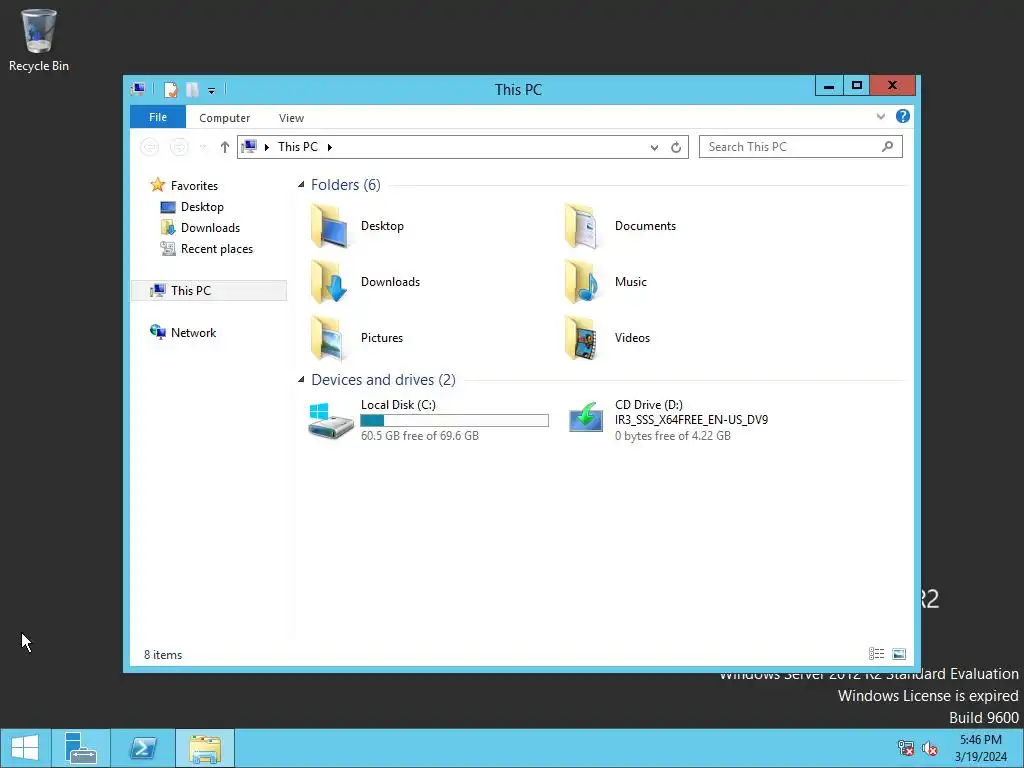The width and height of the screenshot is (1024, 768).
Task: Click the arrow after This PC in address bar
Action: pyautogui.click(x=330, y=148)
